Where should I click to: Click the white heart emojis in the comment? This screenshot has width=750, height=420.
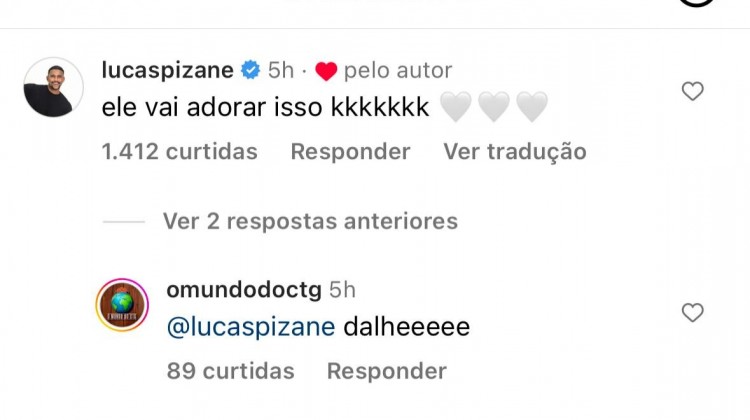click(x=494, y=108)
